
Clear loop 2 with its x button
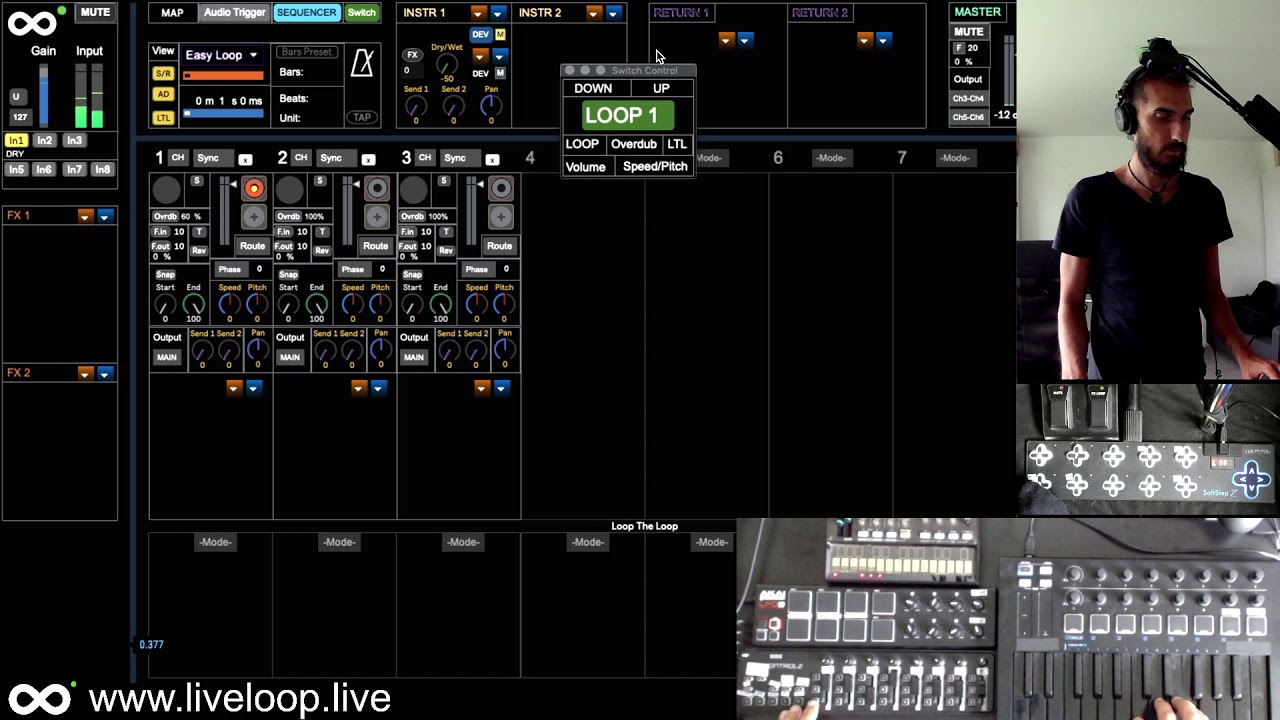click(x=368, y=159)
